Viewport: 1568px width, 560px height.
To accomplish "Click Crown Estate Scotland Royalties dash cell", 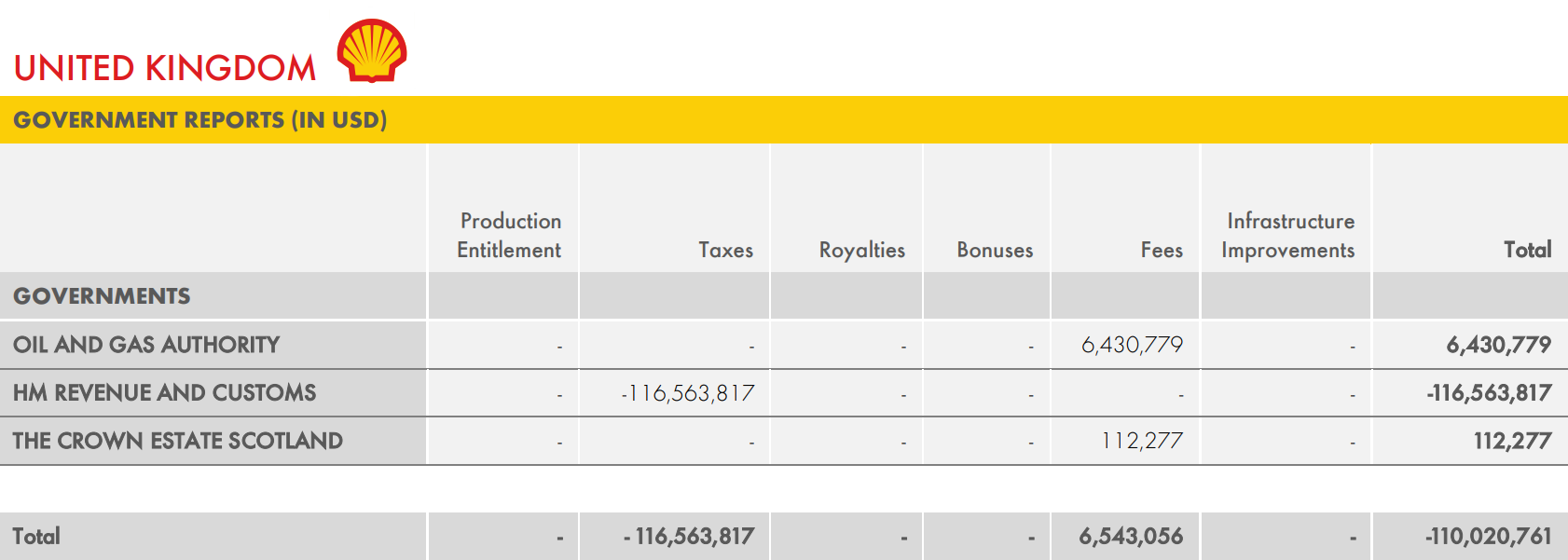I will click(x=903, y=443).
